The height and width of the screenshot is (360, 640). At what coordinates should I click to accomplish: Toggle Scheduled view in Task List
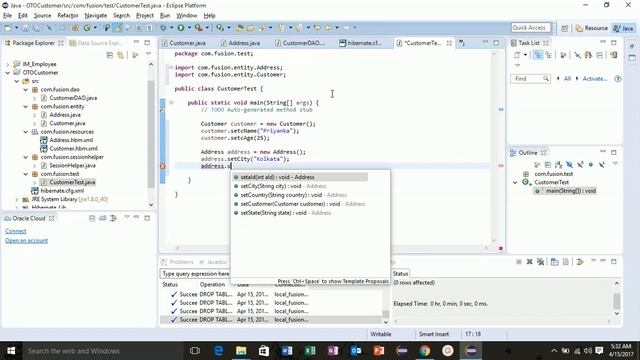click(x=549, y=55)
